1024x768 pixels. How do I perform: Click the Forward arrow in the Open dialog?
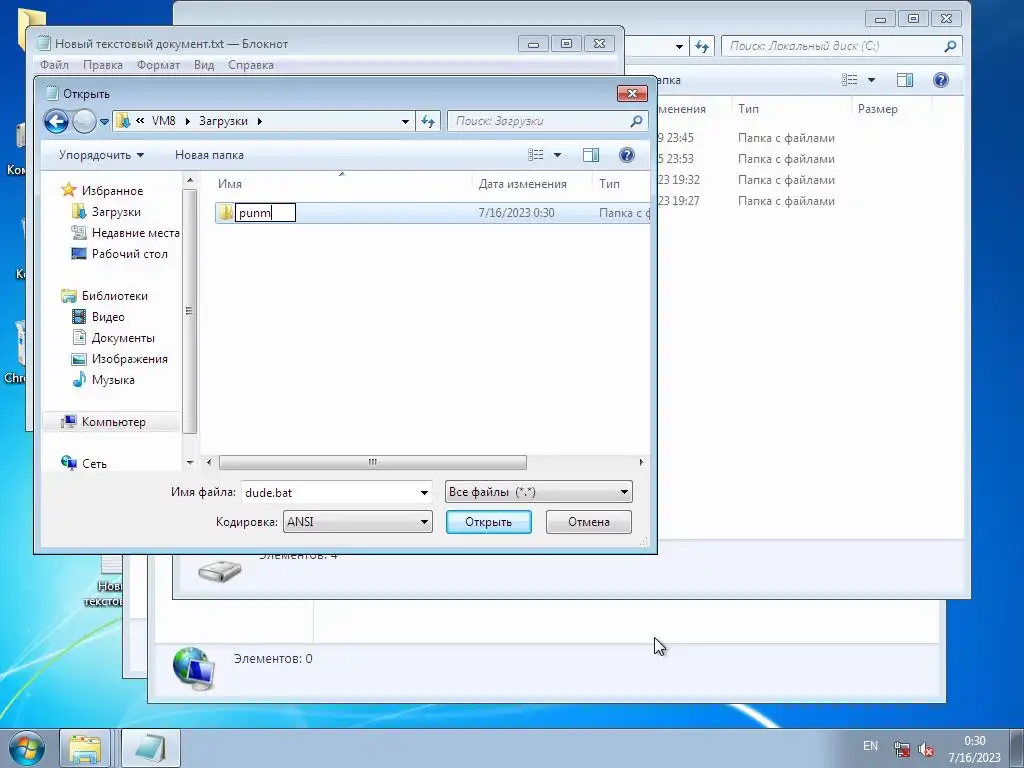[84, 121]
